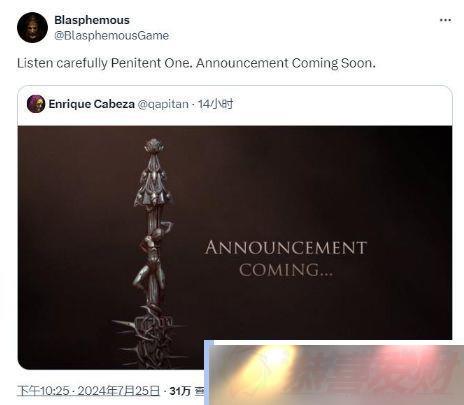The height and width of the screenshot is (405, 464).
Task: Open the @BlasphemousGame handle
Action: [111, 35]
